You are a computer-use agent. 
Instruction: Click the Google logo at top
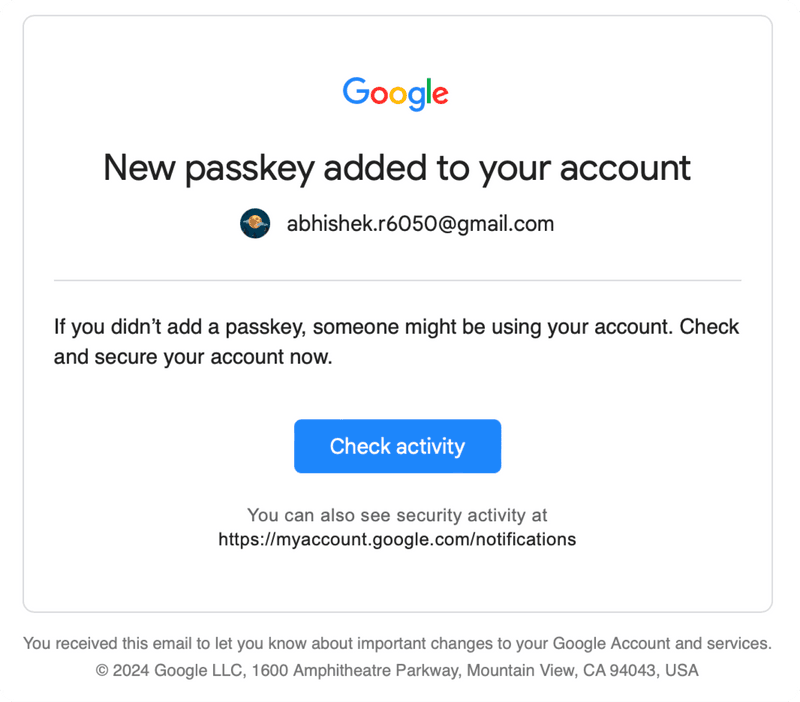(395, 94)
